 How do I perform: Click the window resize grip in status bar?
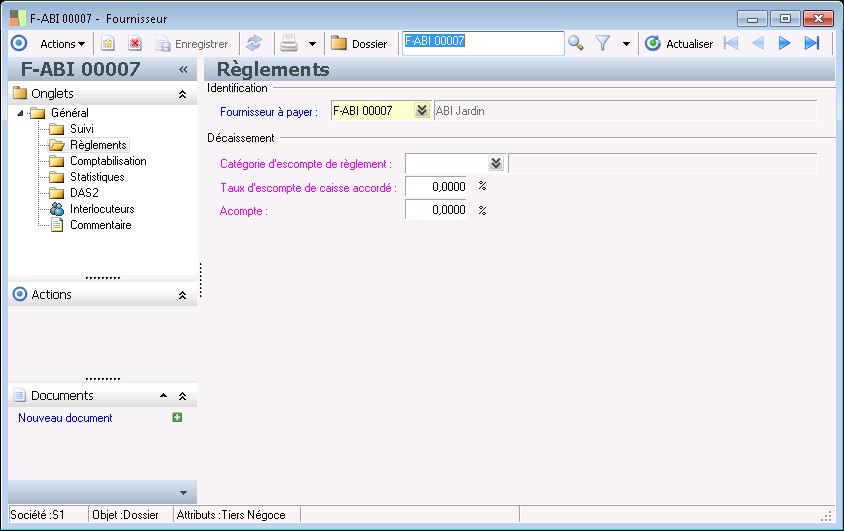pyautogui.click(x=826, y=516)
